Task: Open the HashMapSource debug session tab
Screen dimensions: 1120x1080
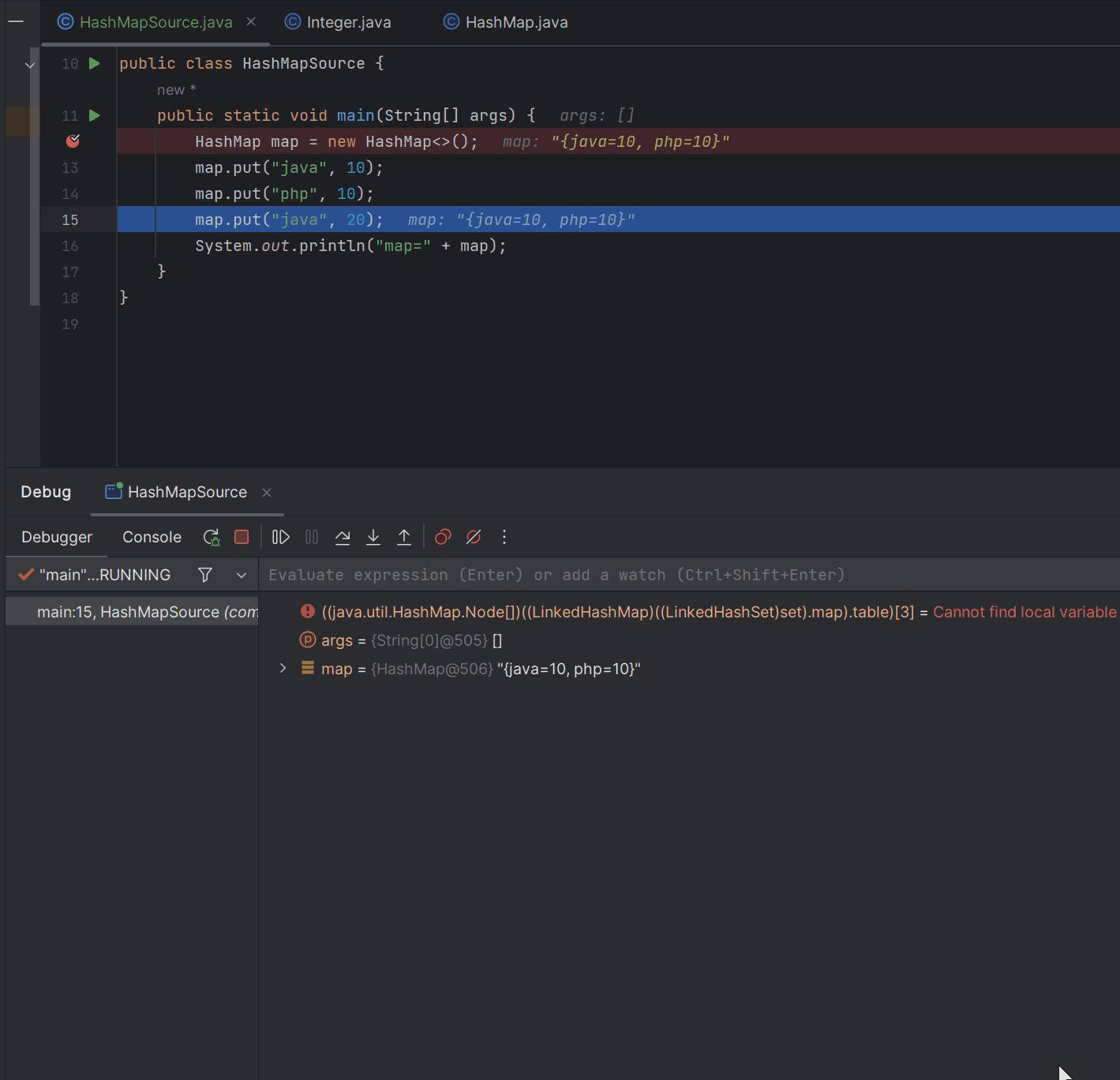Action: (187, 492)
